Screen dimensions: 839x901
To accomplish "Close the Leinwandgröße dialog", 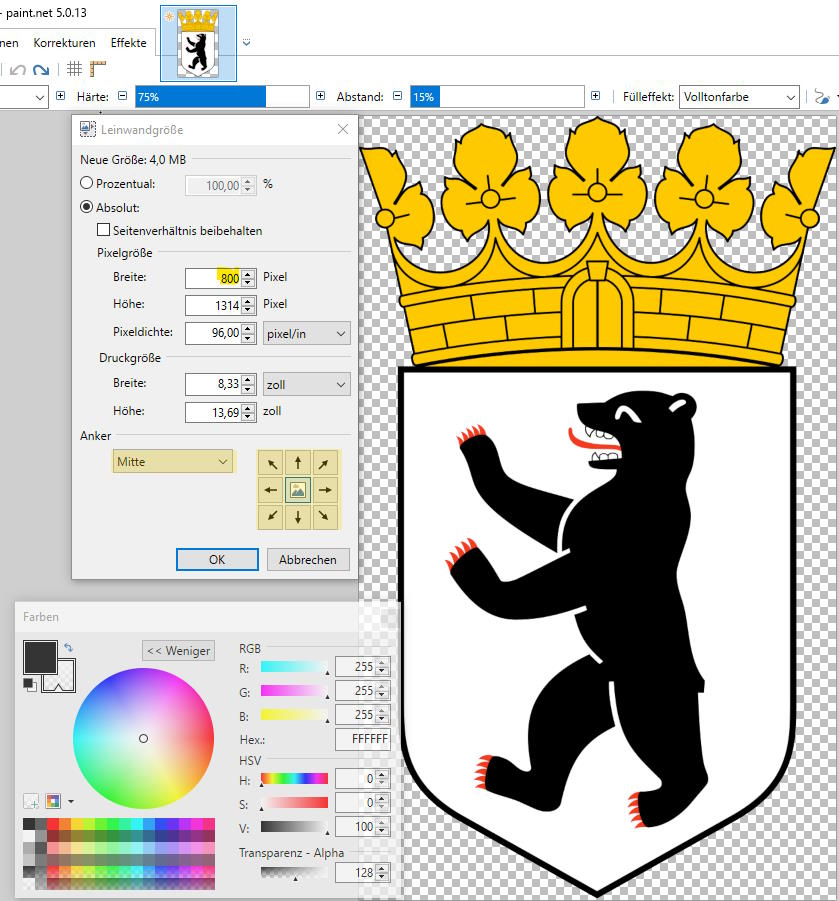I will (x=342, y=129).
